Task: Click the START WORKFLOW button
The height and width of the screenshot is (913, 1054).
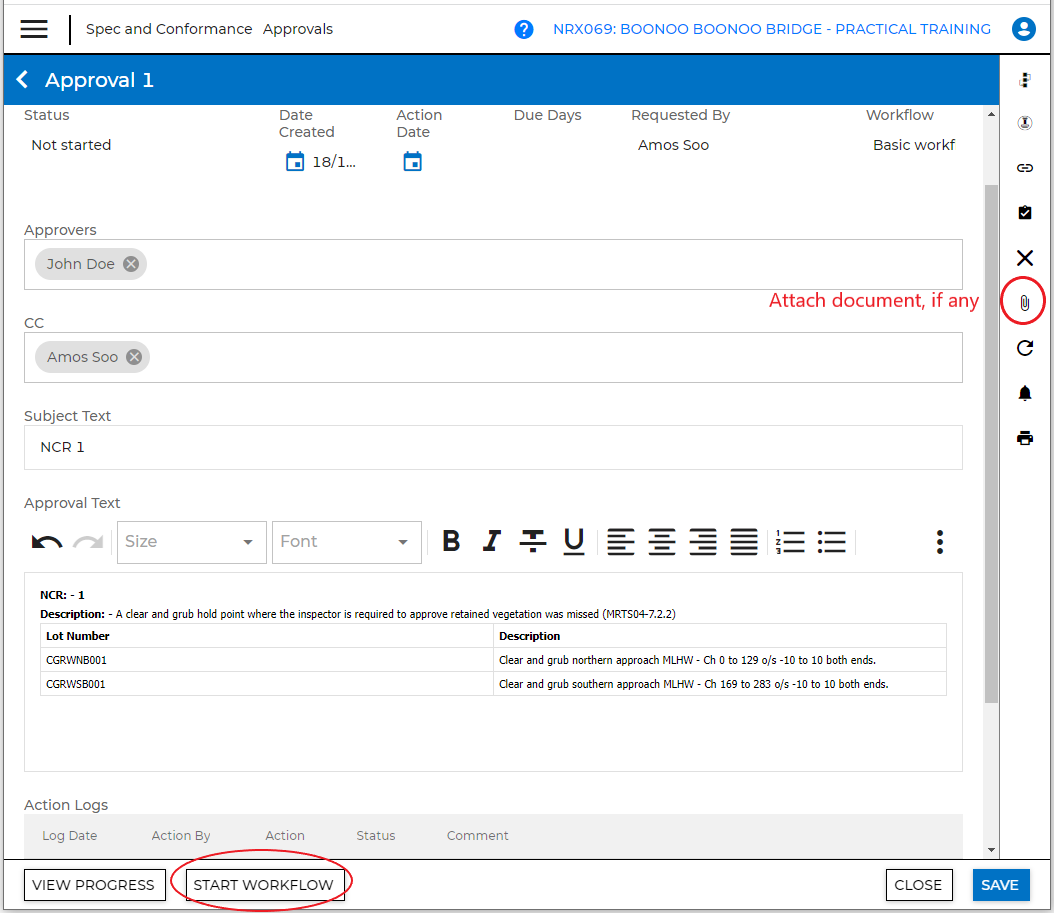Action: [x=265, y=885]
